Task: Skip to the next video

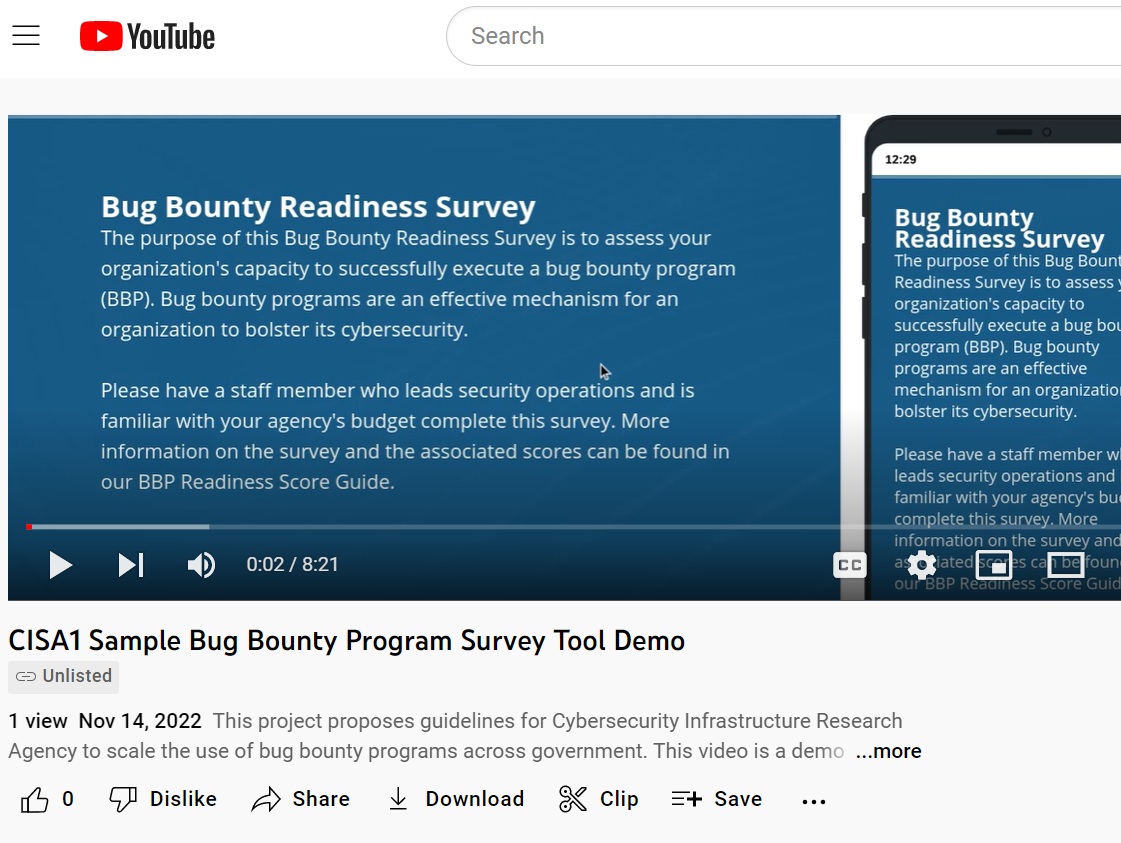Action: [x=131, y=565]
